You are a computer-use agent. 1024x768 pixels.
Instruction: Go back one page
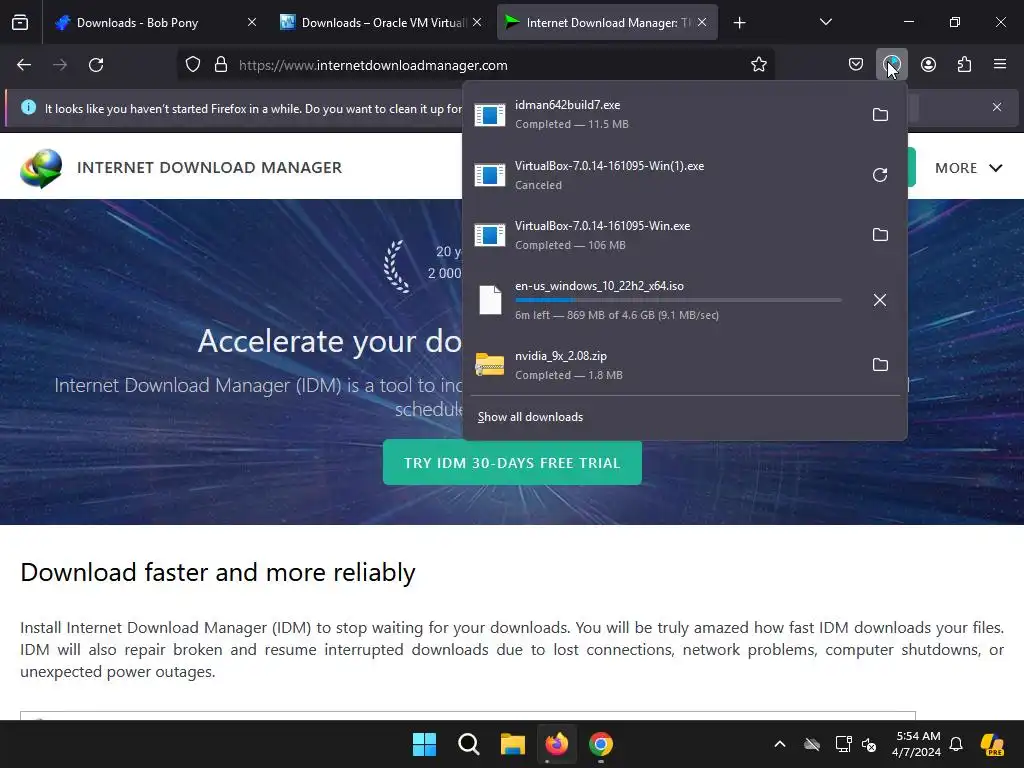pyautogui.click(x=24, y=65)
